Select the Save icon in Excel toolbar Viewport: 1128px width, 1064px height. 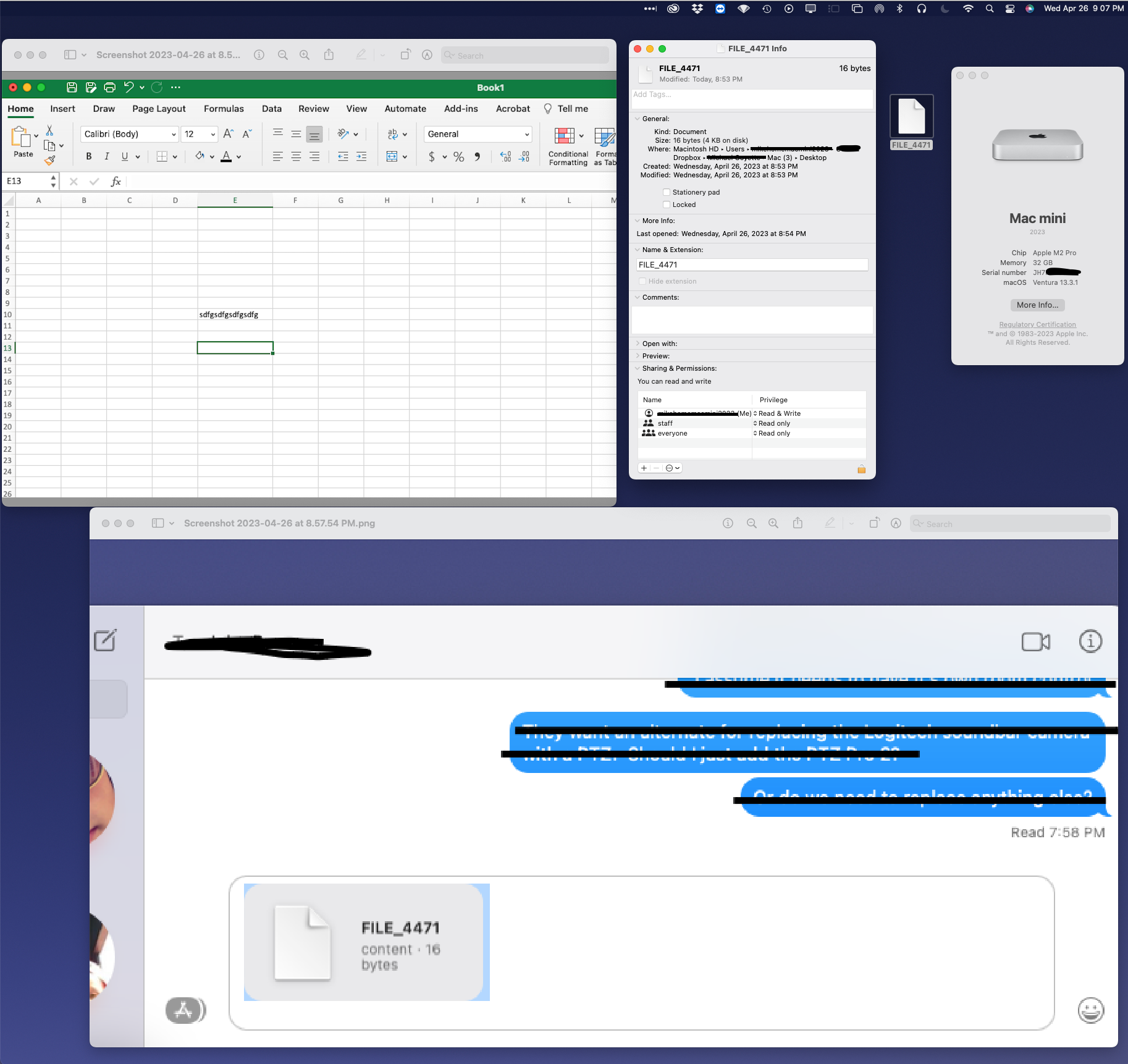pos(72,87)
